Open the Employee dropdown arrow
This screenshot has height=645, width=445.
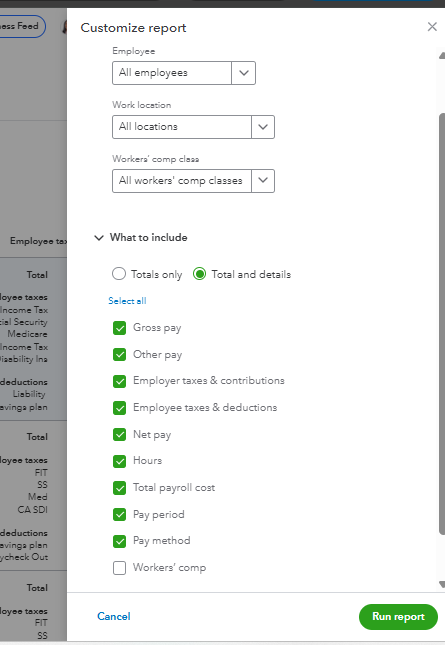243,73
